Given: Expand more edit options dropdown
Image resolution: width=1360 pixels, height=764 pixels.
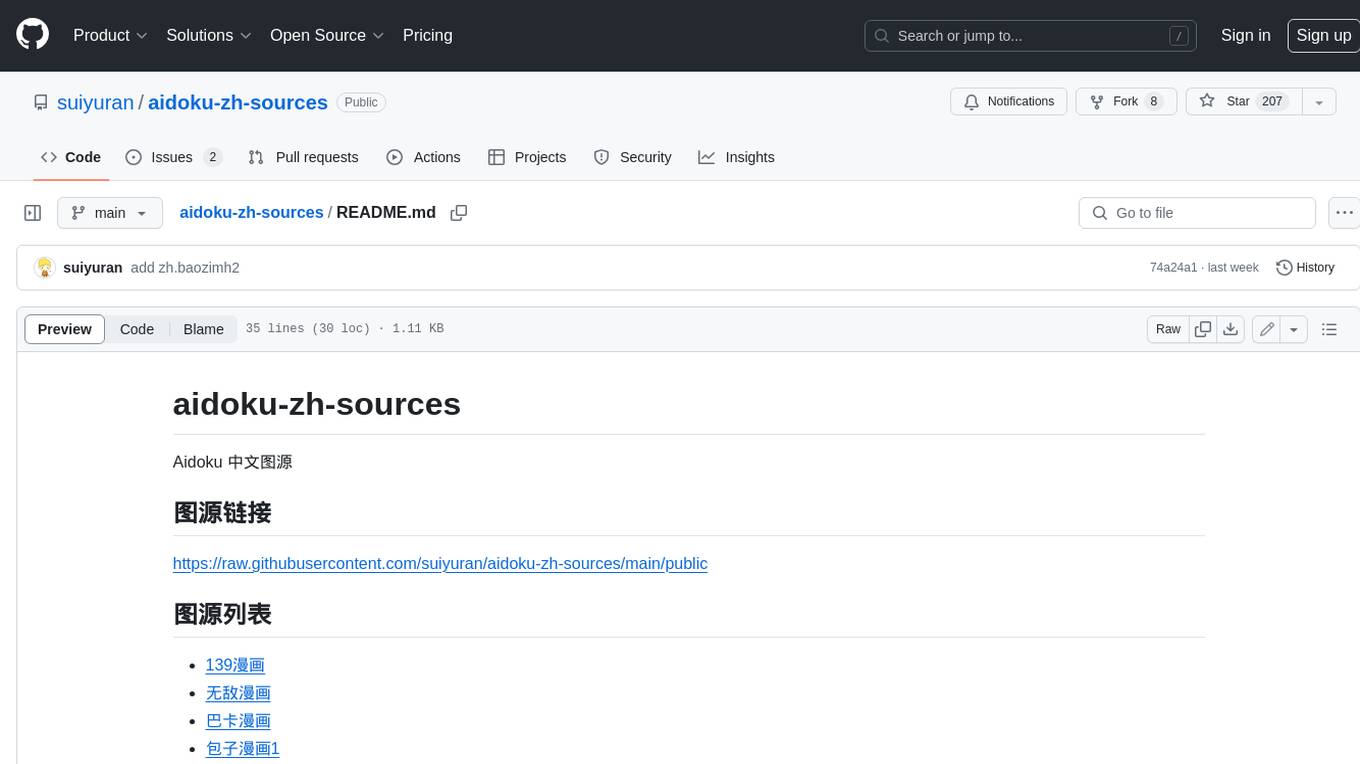Looking at the screenshot, I should point(1294,329).
